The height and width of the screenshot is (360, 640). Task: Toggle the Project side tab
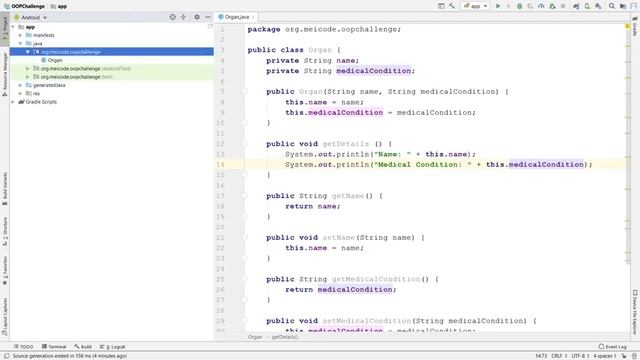(4, 28)
